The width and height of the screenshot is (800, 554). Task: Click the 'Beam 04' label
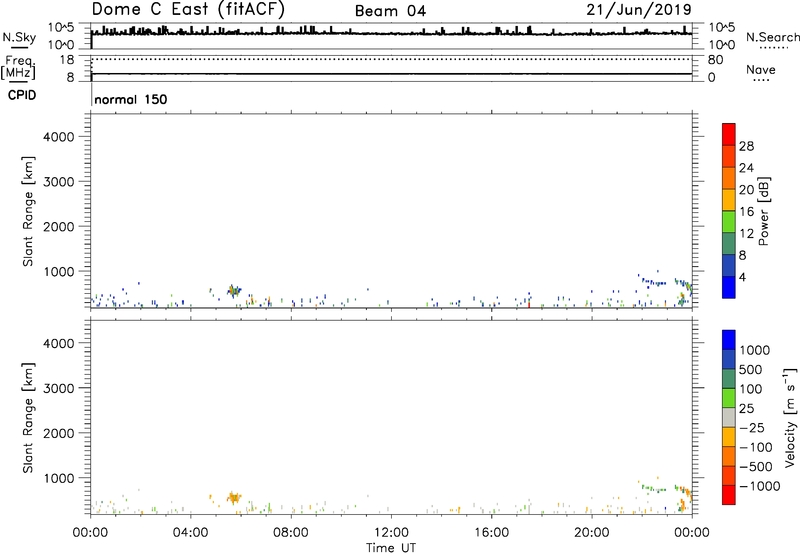point(390,11)
